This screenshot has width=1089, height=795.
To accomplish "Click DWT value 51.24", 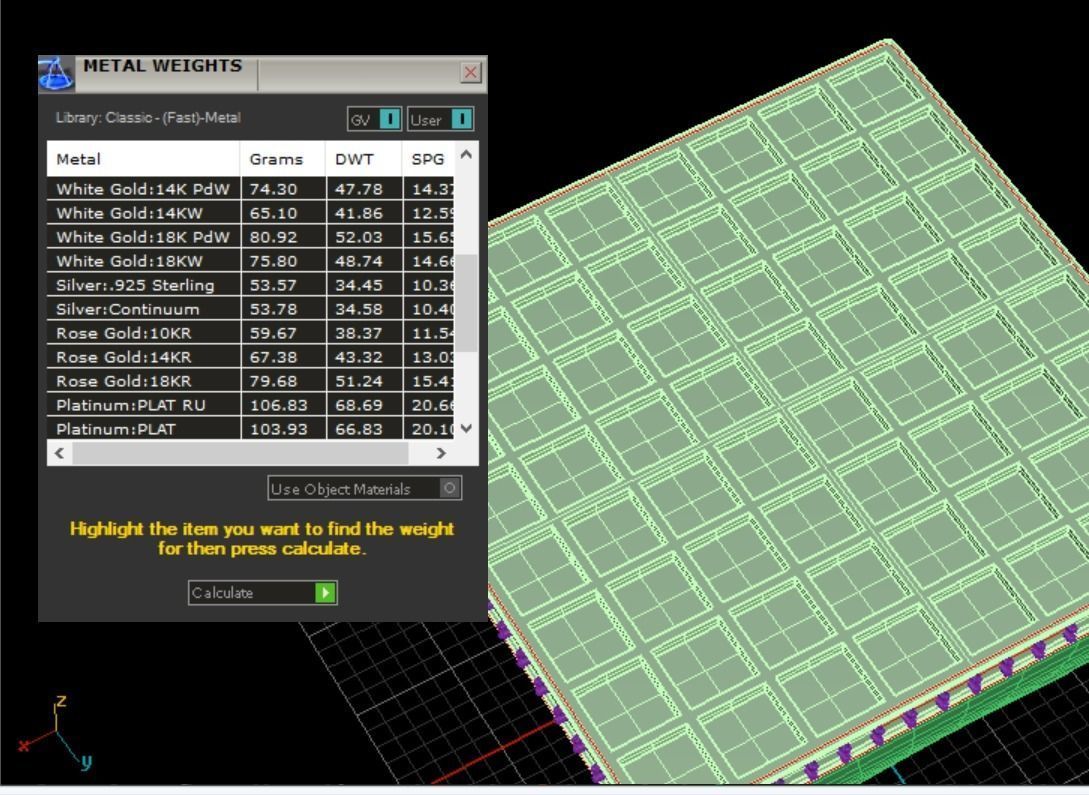I will (358, 381).
